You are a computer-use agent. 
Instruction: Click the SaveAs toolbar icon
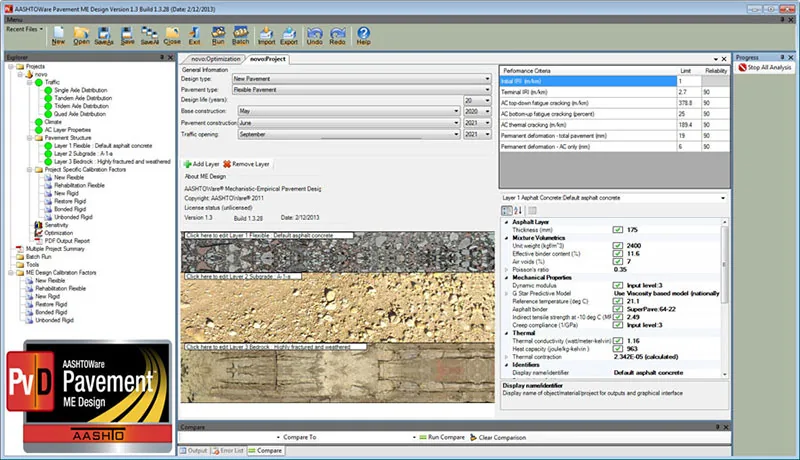(104, 36)
